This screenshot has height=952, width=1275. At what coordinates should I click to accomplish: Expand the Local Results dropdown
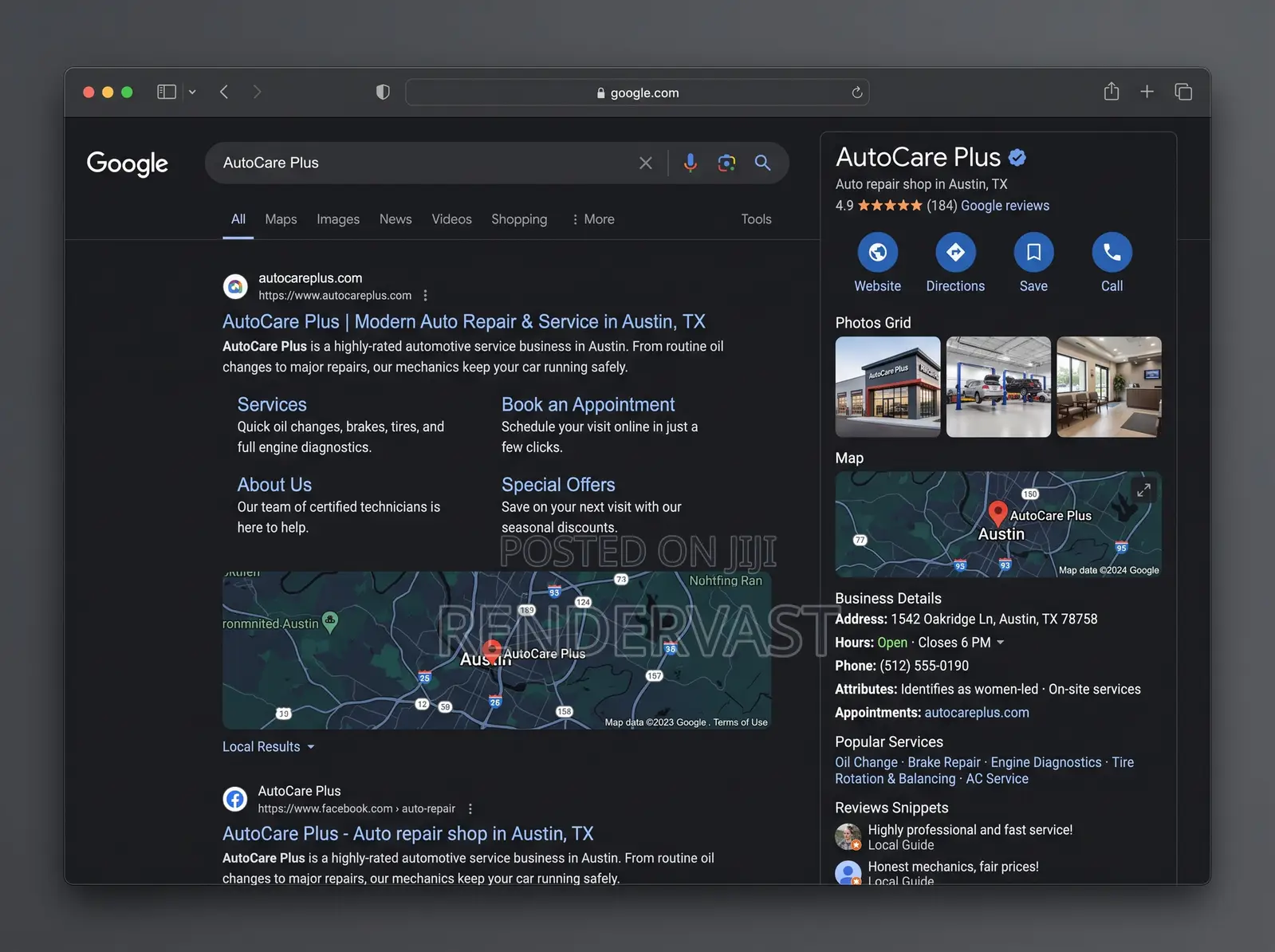269,747
